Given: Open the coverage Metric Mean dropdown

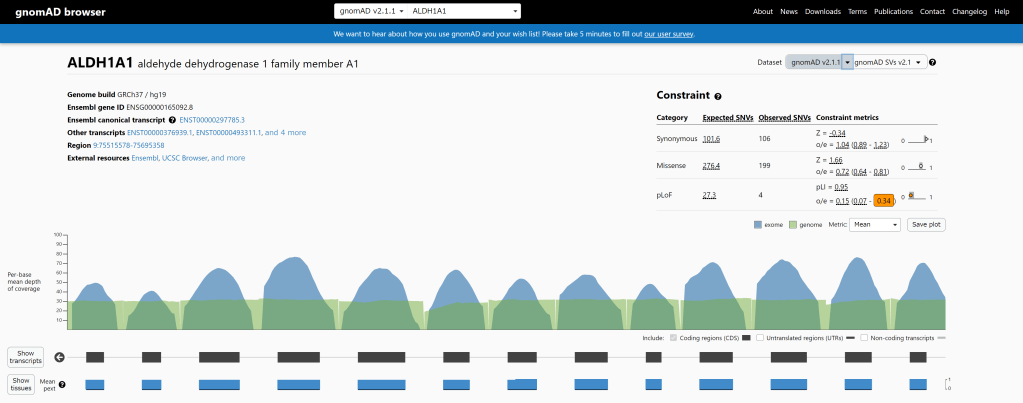Looking at the screenshot, I should coord(874,225).
